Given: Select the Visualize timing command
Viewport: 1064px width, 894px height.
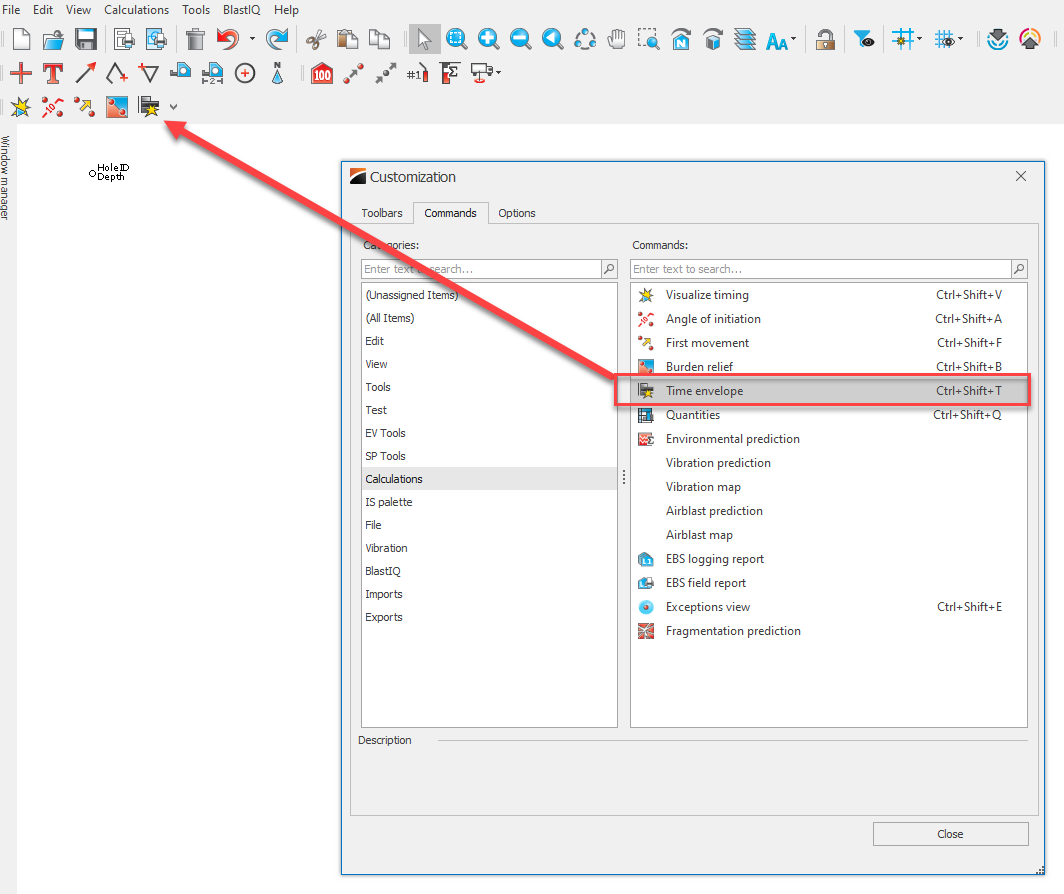Looking at the screenshot, I should (829, 295).
